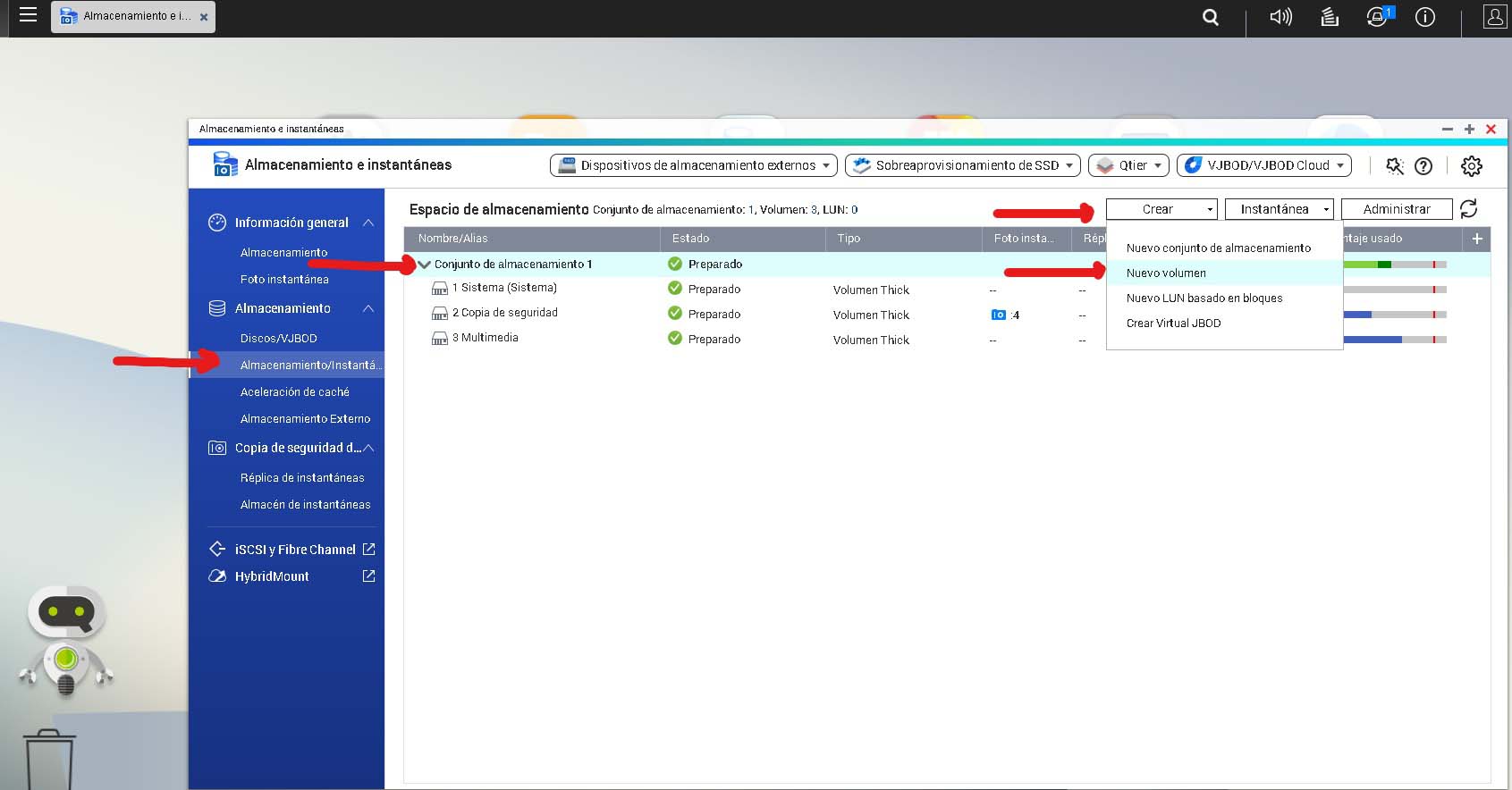The image size is (1512, 790).
Task: Open the volume control speaker icon
Action: 1280,17
